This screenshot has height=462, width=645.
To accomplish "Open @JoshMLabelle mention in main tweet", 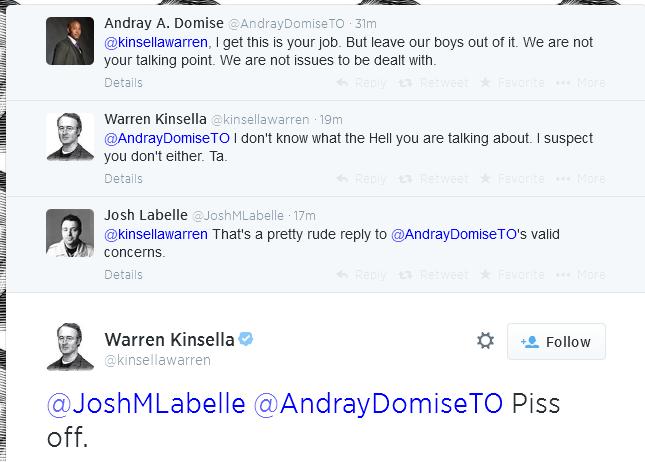I will (146, 405).
